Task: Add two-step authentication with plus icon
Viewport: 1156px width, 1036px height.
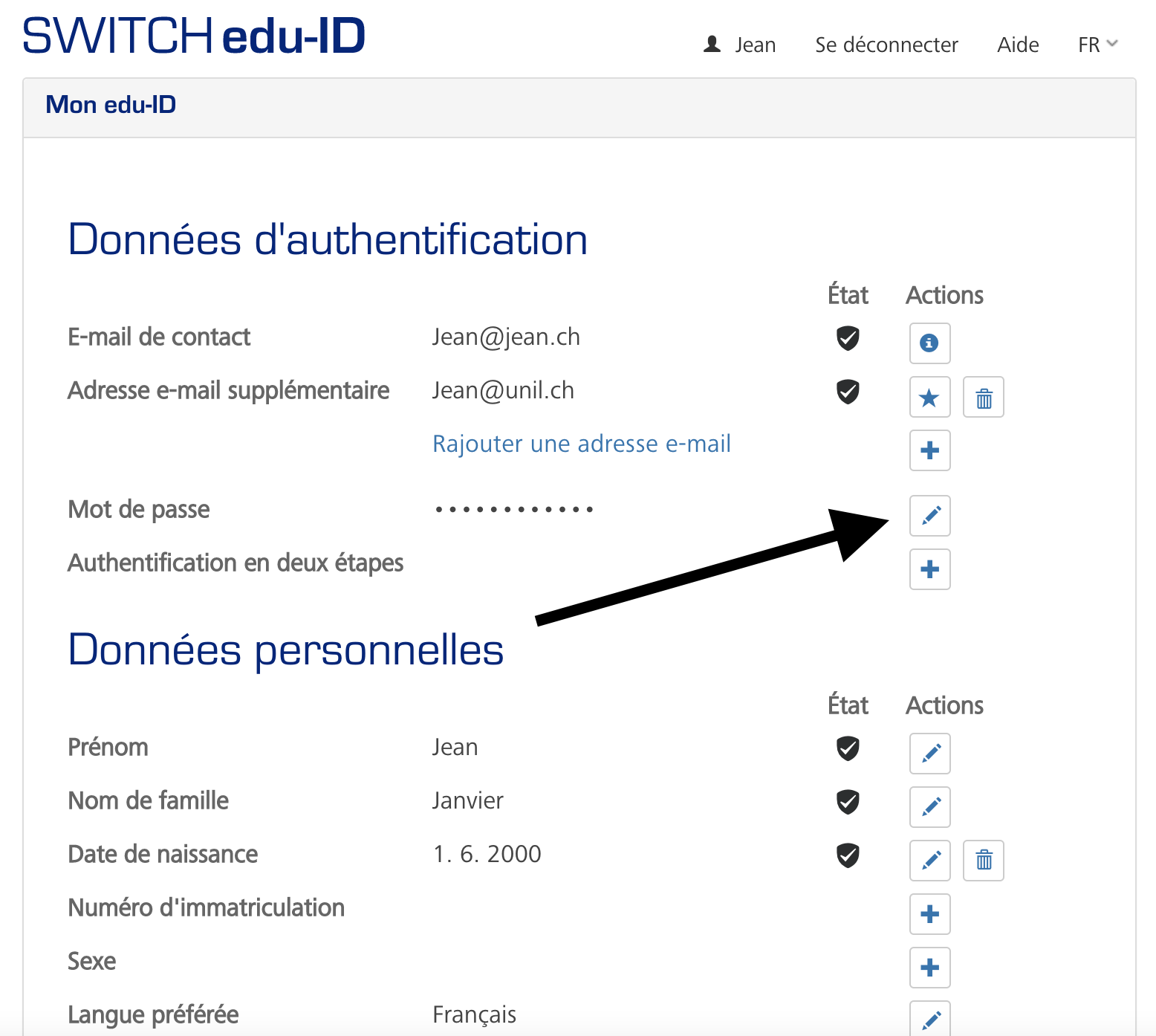Action: point(929,569)
